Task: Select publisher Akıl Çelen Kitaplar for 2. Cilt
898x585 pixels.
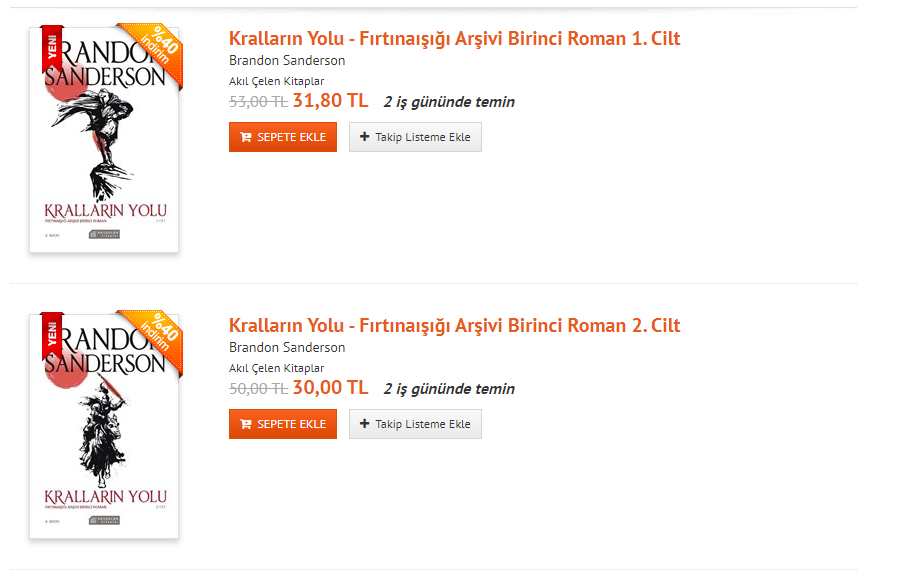Action: (x=276, y=368)
